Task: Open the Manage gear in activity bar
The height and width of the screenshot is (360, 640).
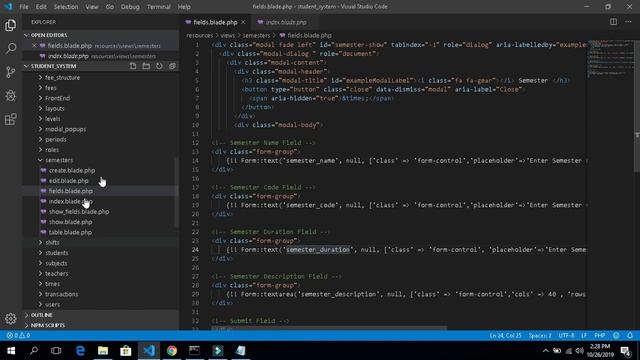Action: point(11,318)
